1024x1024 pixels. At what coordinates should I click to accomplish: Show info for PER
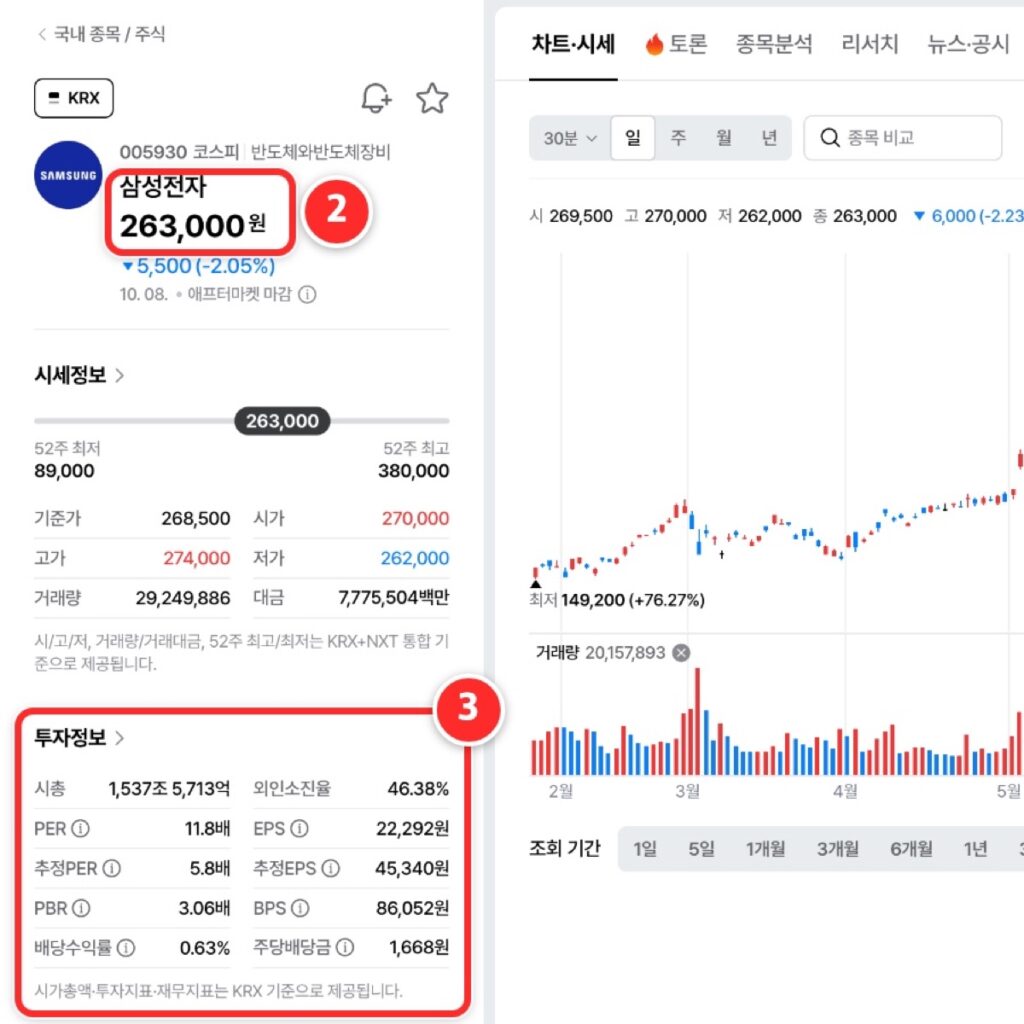coord(80,829)
